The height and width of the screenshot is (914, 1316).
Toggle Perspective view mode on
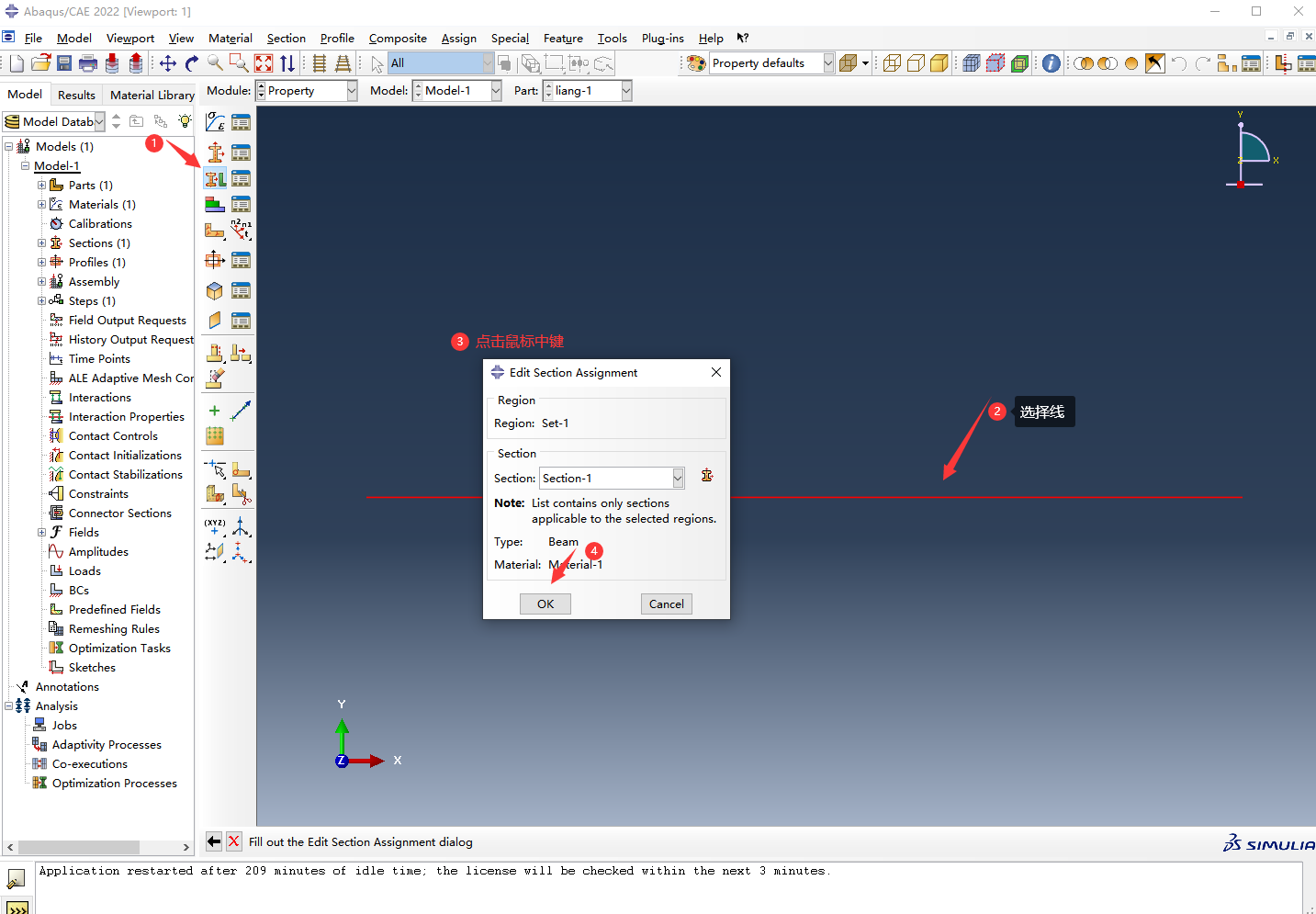pyautogui.click(x=1019, y=63)
